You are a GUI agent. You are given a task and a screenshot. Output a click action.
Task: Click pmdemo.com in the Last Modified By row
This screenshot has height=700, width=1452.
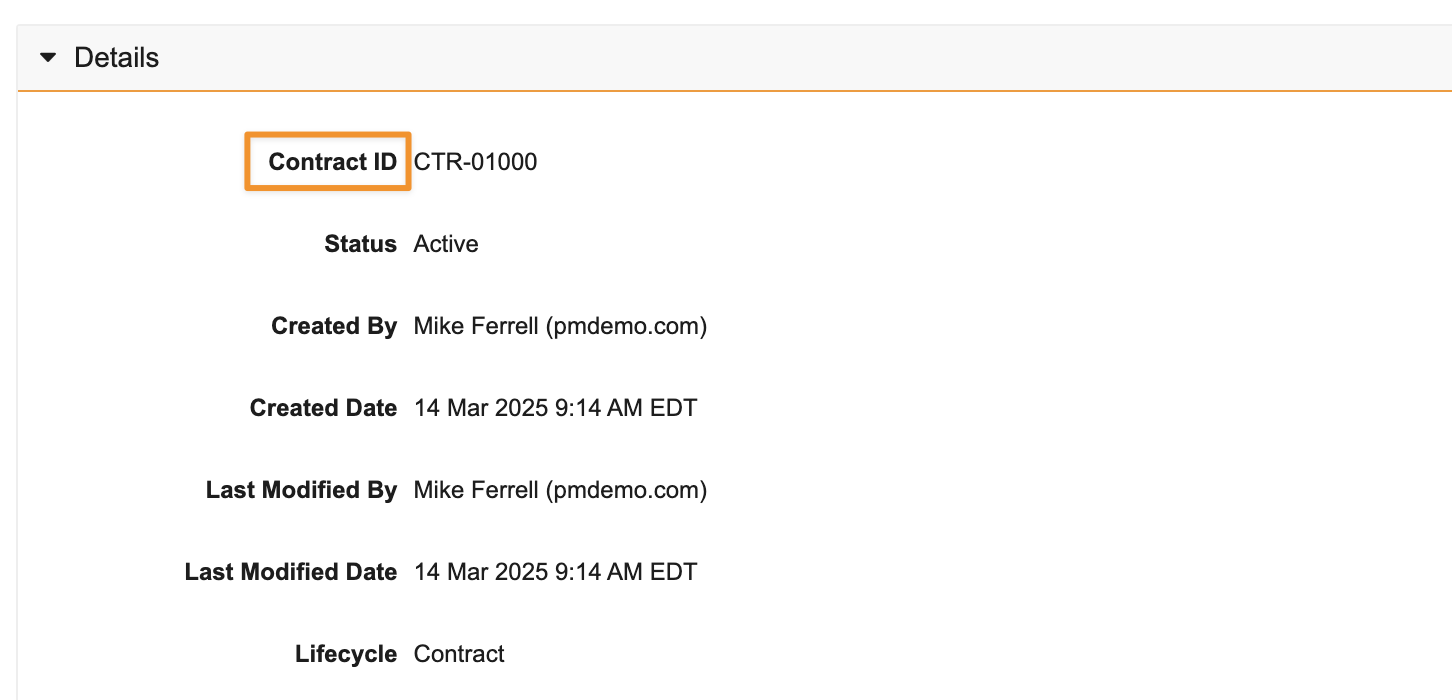click(x=627, y=490)
